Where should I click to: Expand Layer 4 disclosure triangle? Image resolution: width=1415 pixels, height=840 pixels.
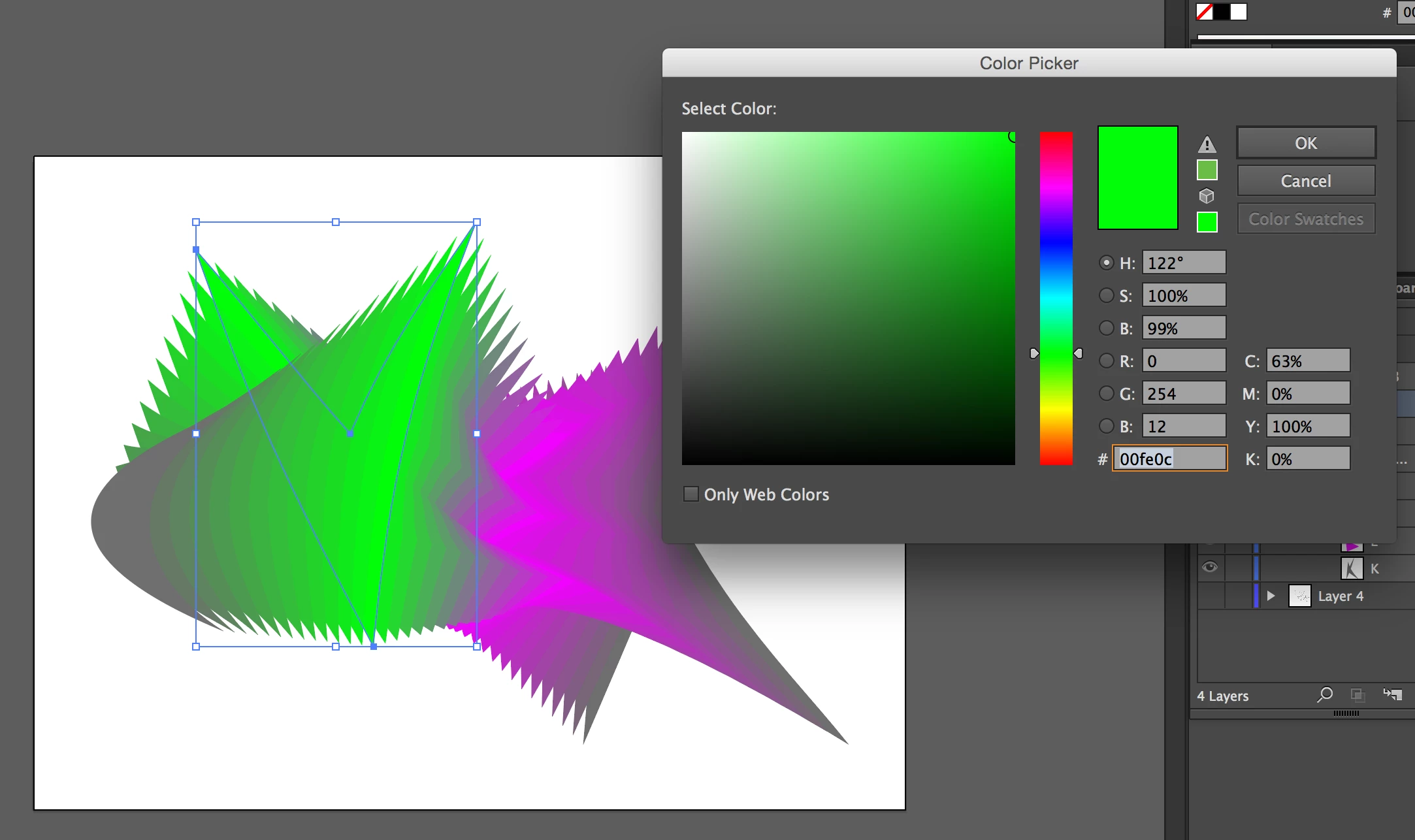click(1271, 596)
